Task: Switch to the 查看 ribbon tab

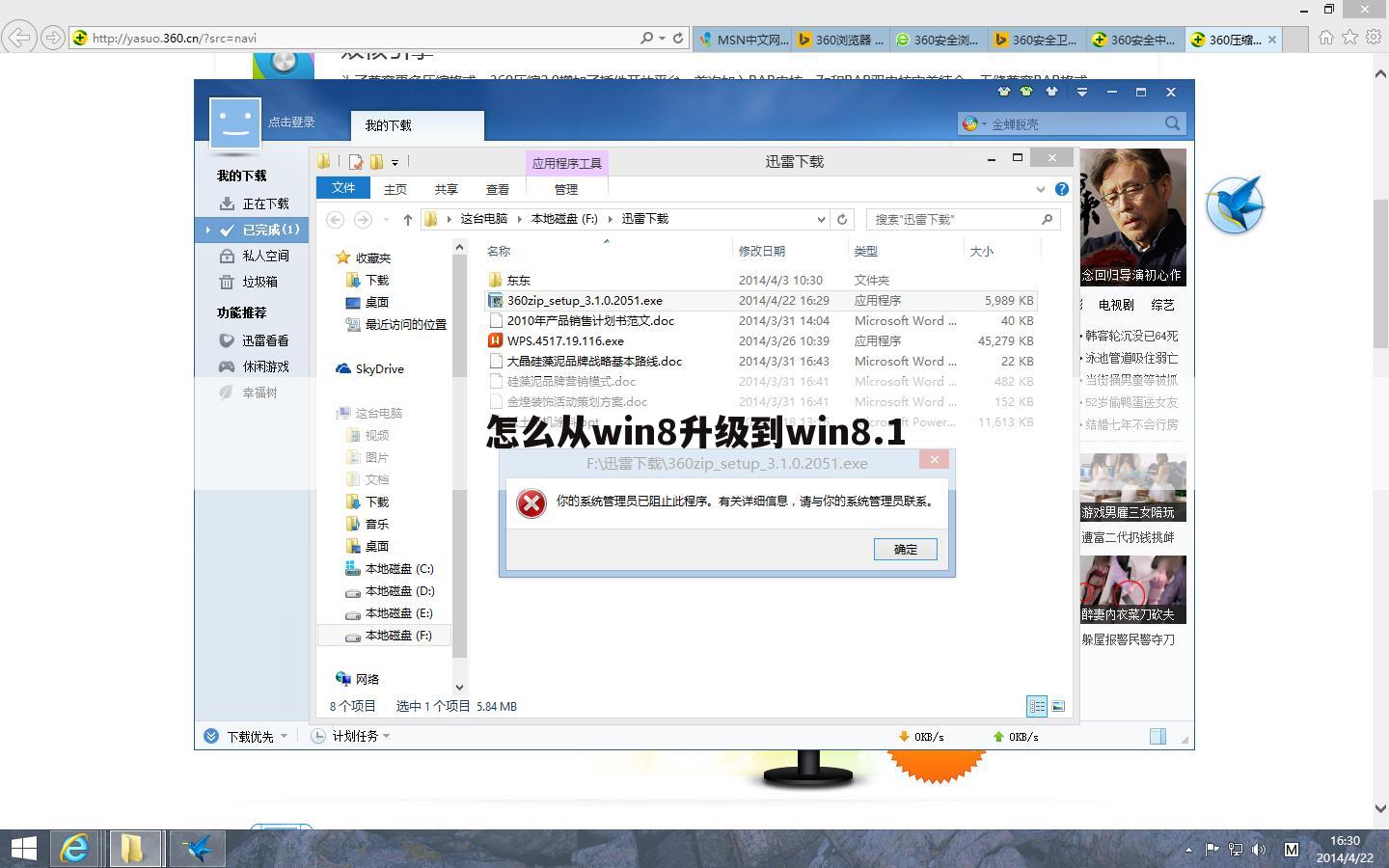Action: coord(498,189)
